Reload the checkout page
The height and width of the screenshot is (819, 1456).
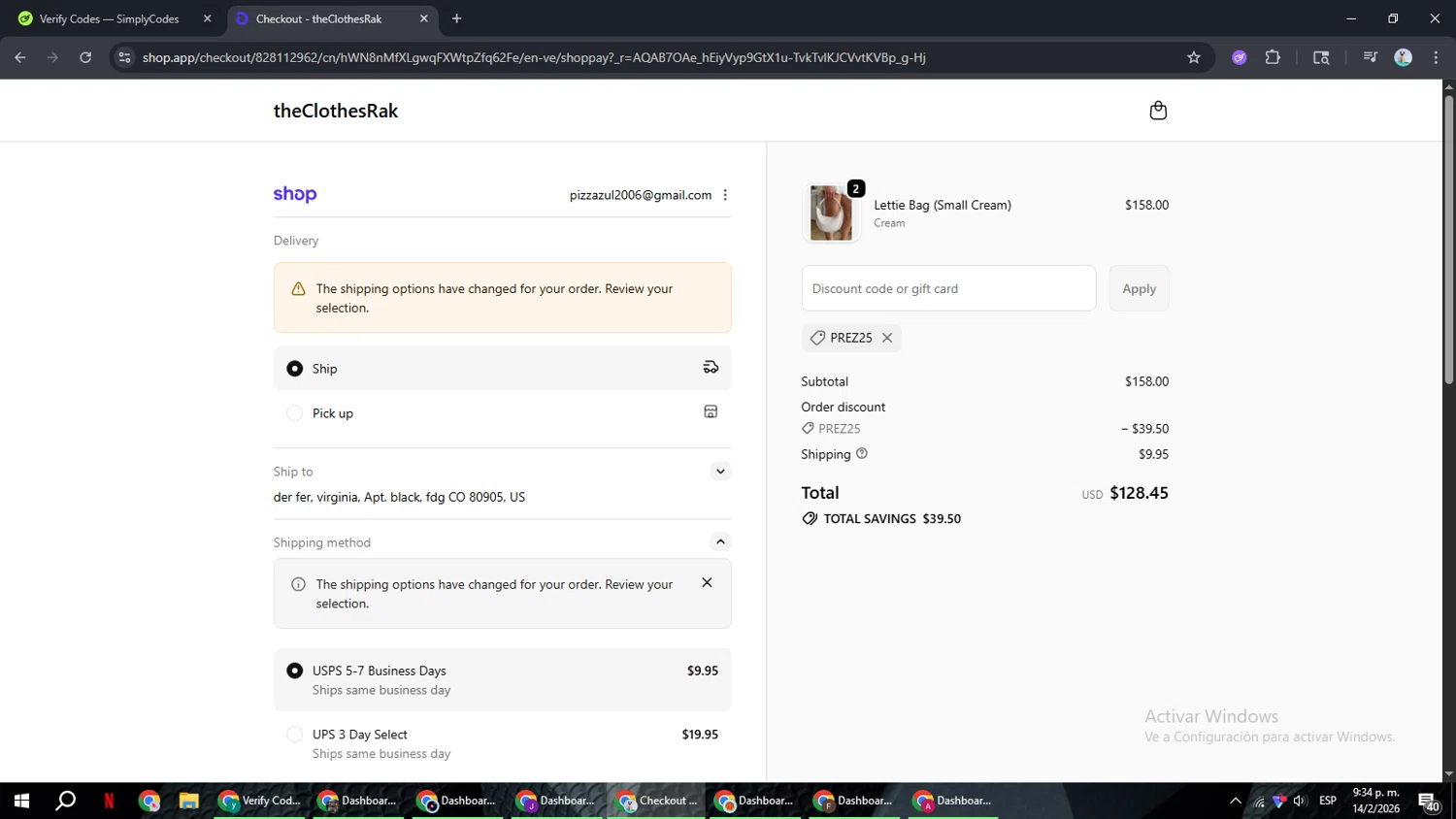click(x=85, y=57)
